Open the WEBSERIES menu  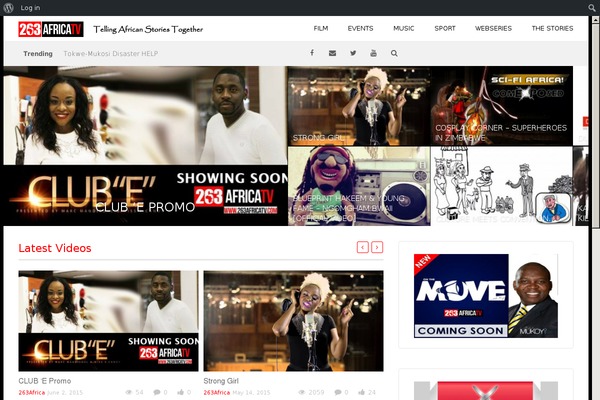coord(493,28)
